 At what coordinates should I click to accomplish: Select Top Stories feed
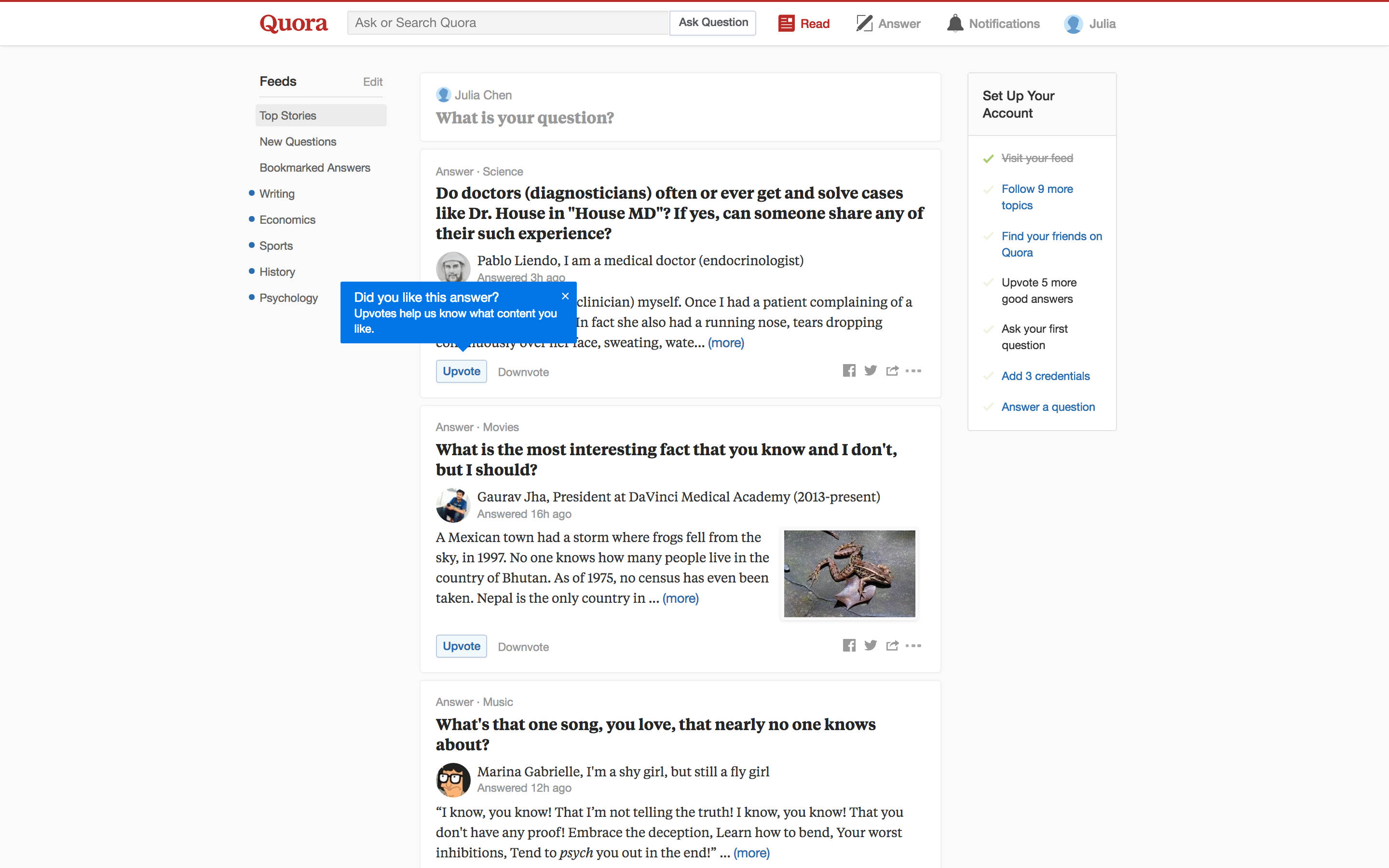pos(321,115)
